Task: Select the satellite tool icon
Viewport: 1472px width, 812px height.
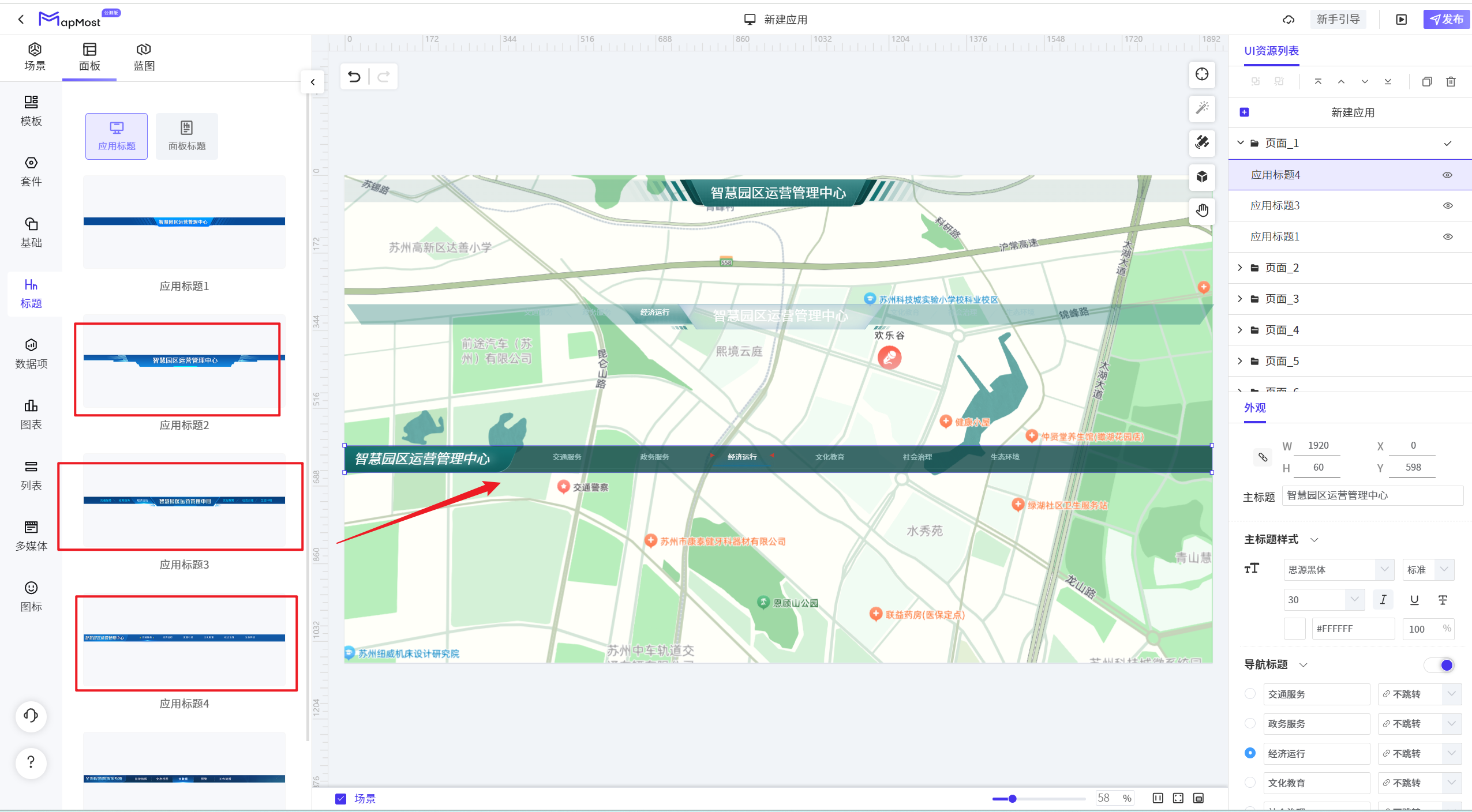Action: [1202, 142]
